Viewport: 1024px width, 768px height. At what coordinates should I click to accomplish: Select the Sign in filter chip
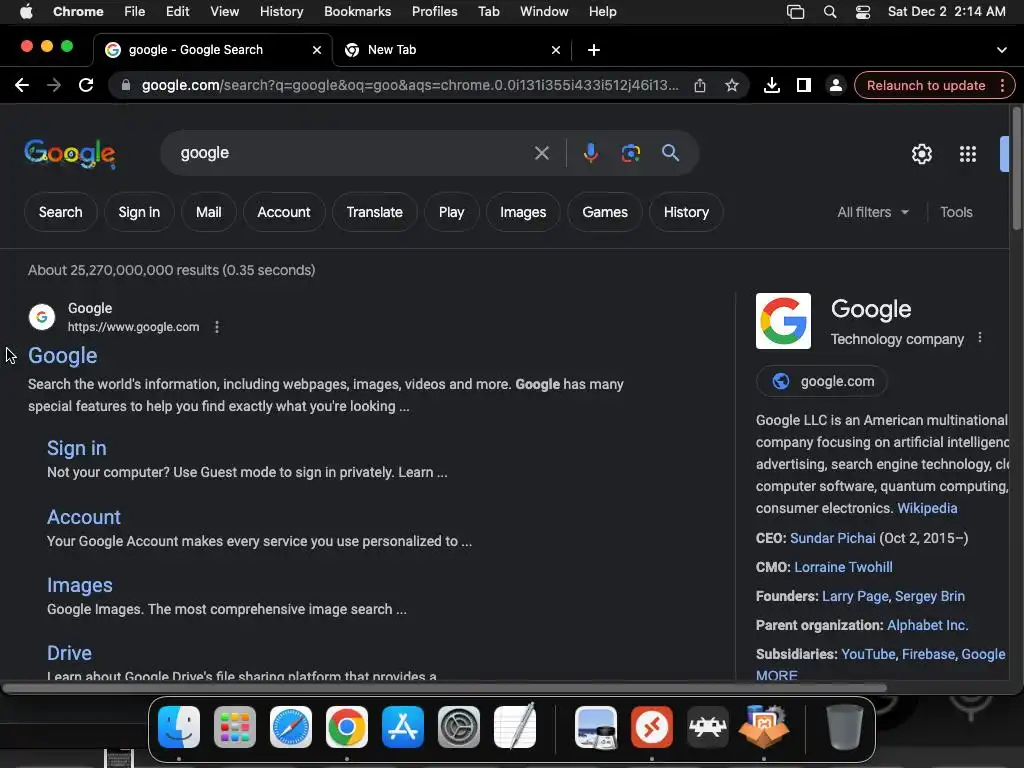pos(139,212)
